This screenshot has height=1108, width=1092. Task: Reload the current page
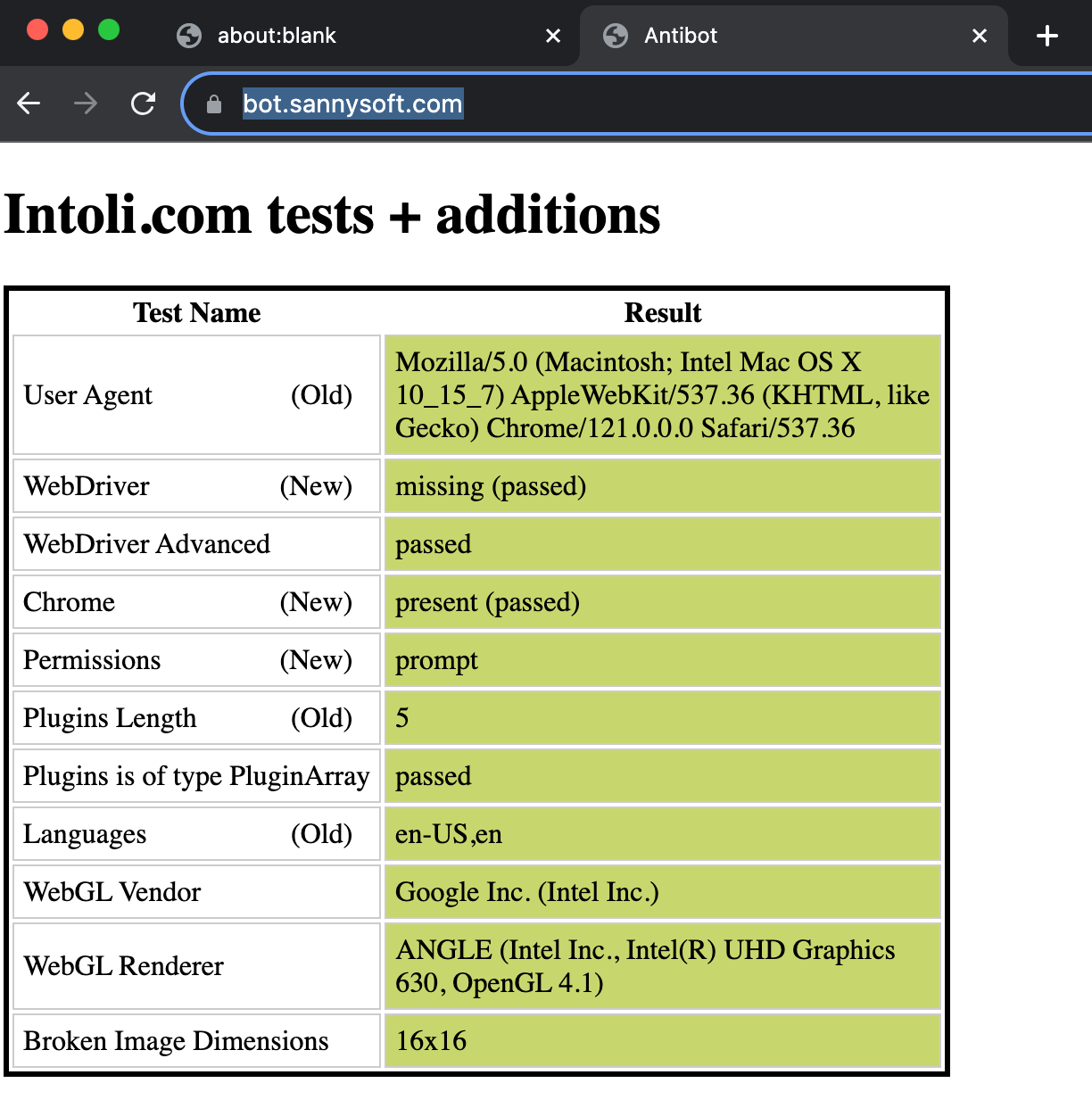[x=143, y=103]
